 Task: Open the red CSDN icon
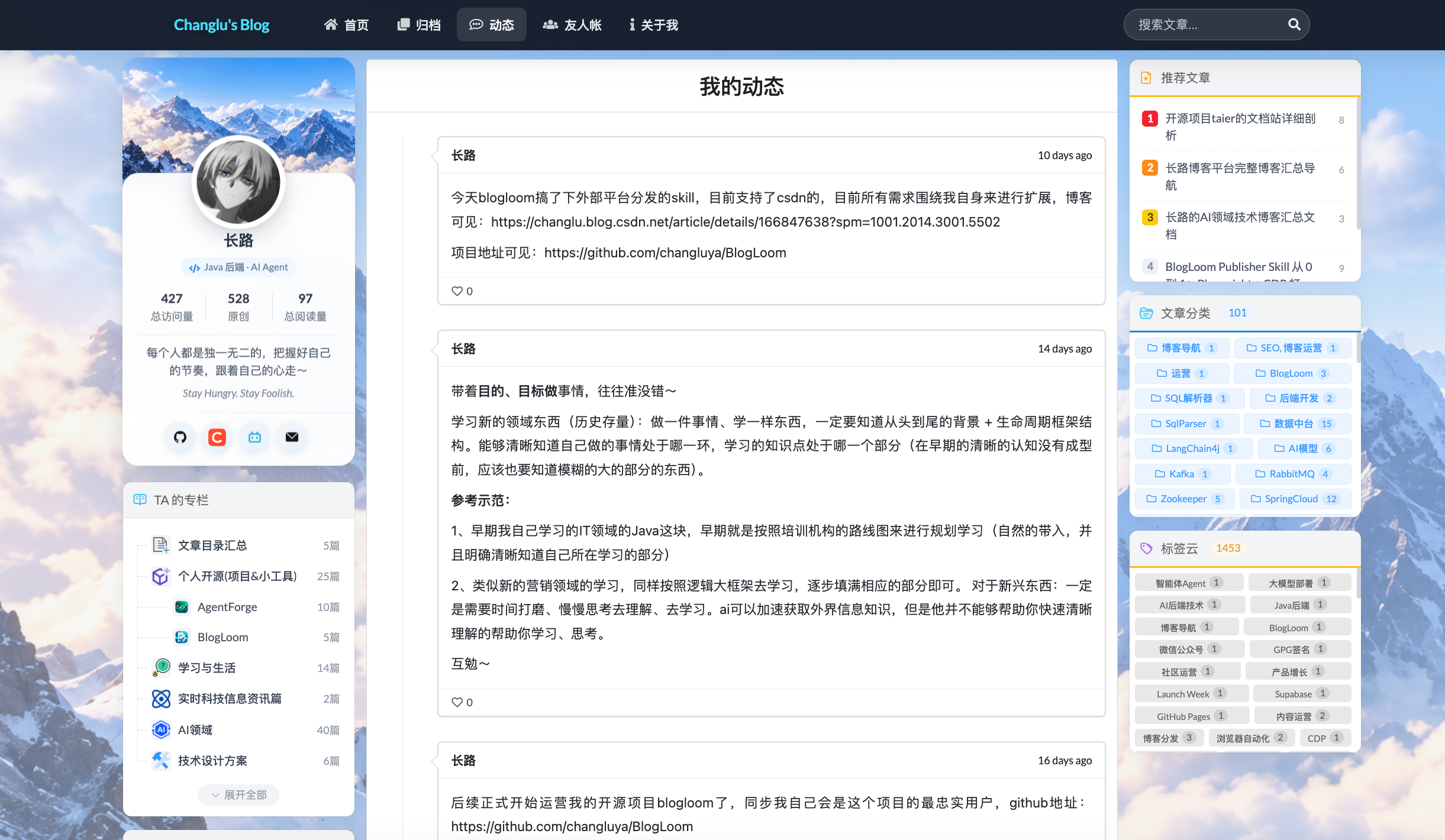[x=217, y=437]
